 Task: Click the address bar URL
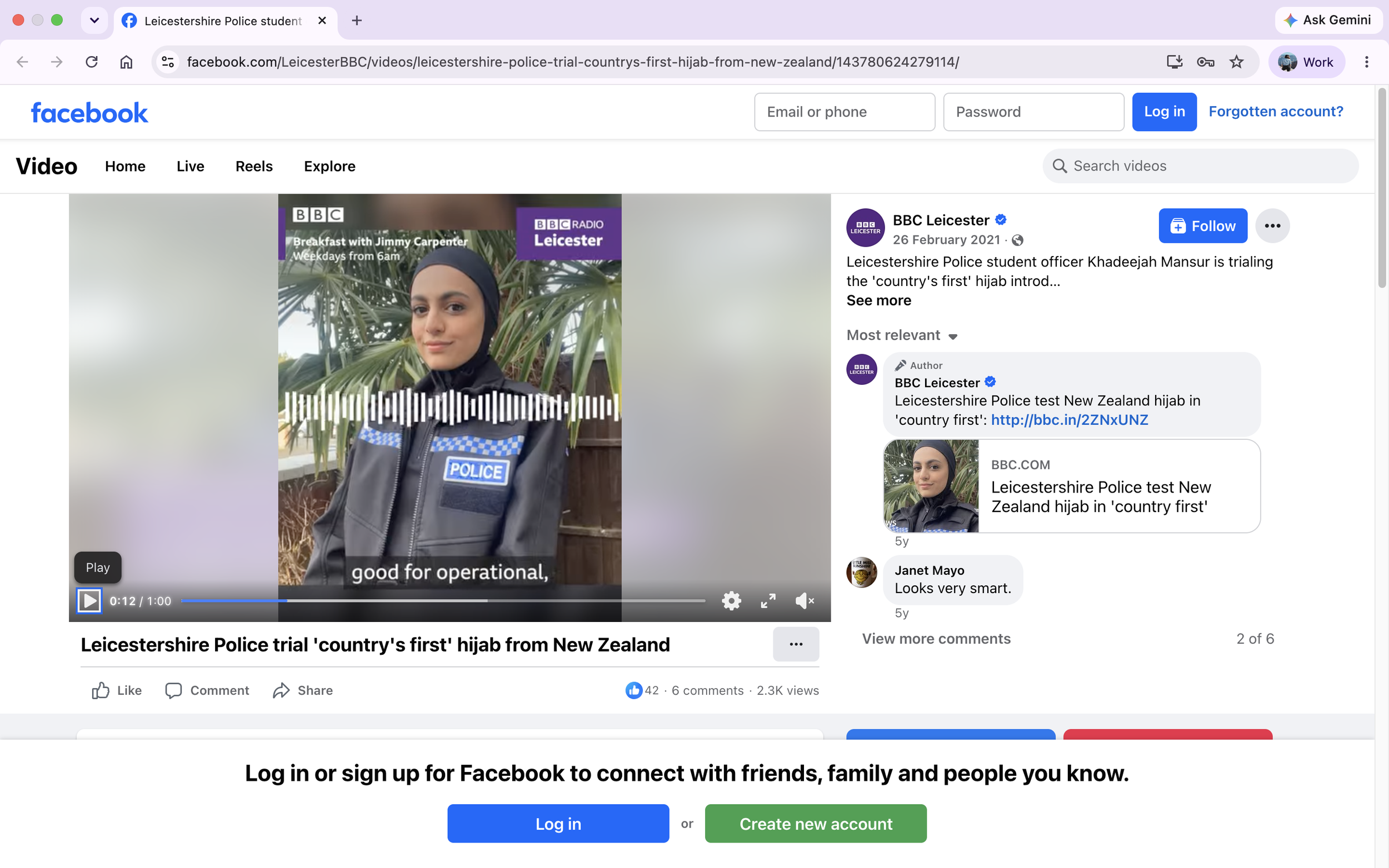[x=572, y=62]
